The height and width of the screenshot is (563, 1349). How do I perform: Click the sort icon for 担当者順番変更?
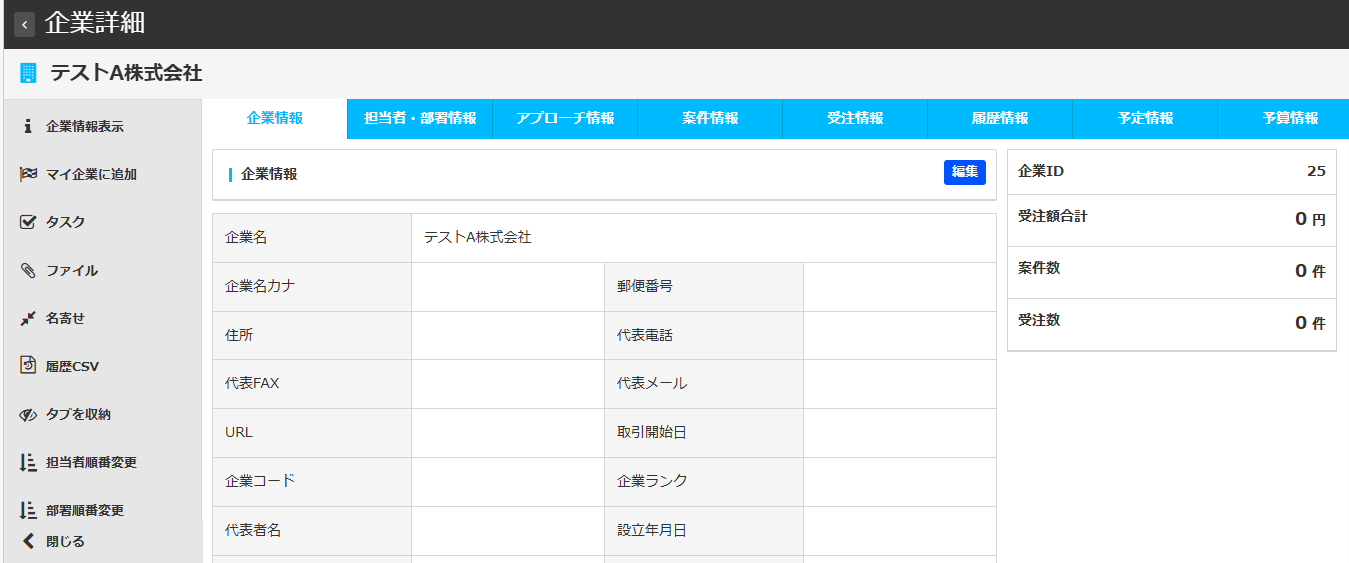point(28,462)
